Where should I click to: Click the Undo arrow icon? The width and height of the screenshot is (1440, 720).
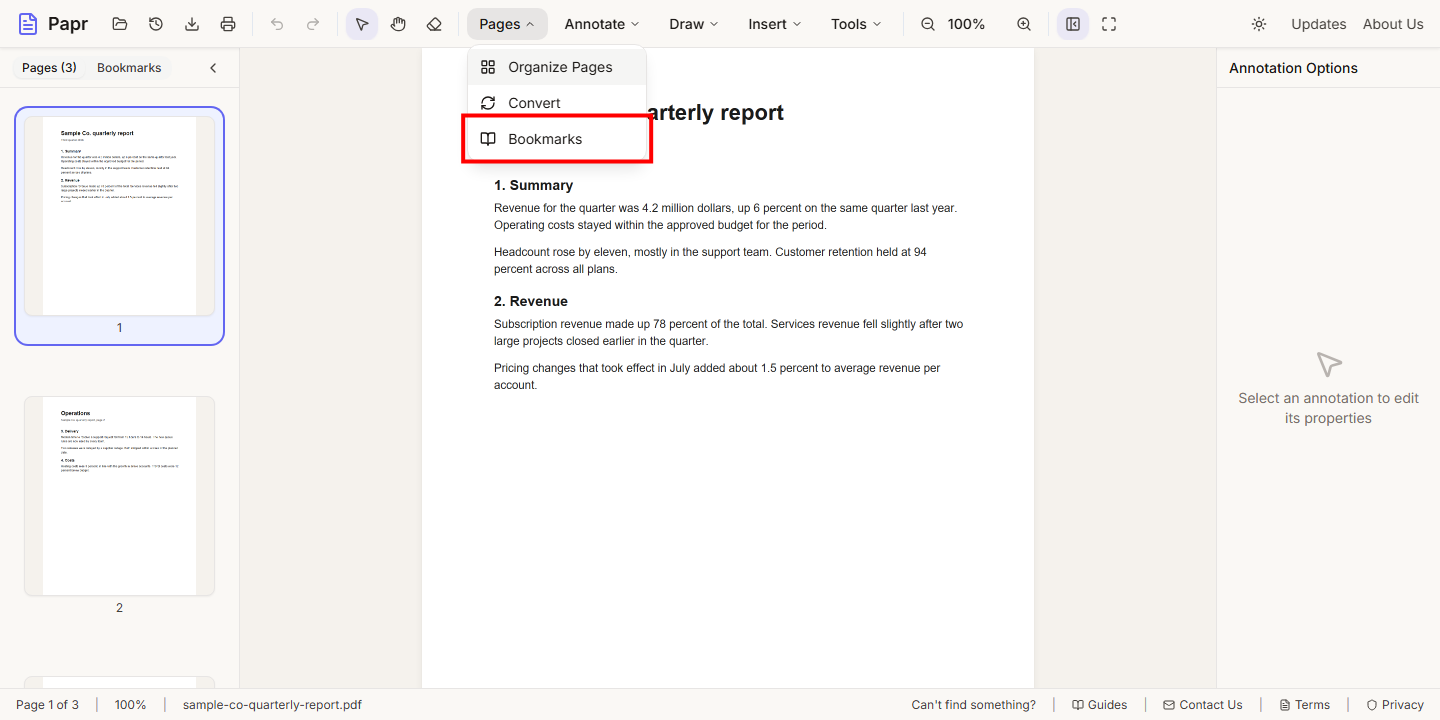click(277, 24)
